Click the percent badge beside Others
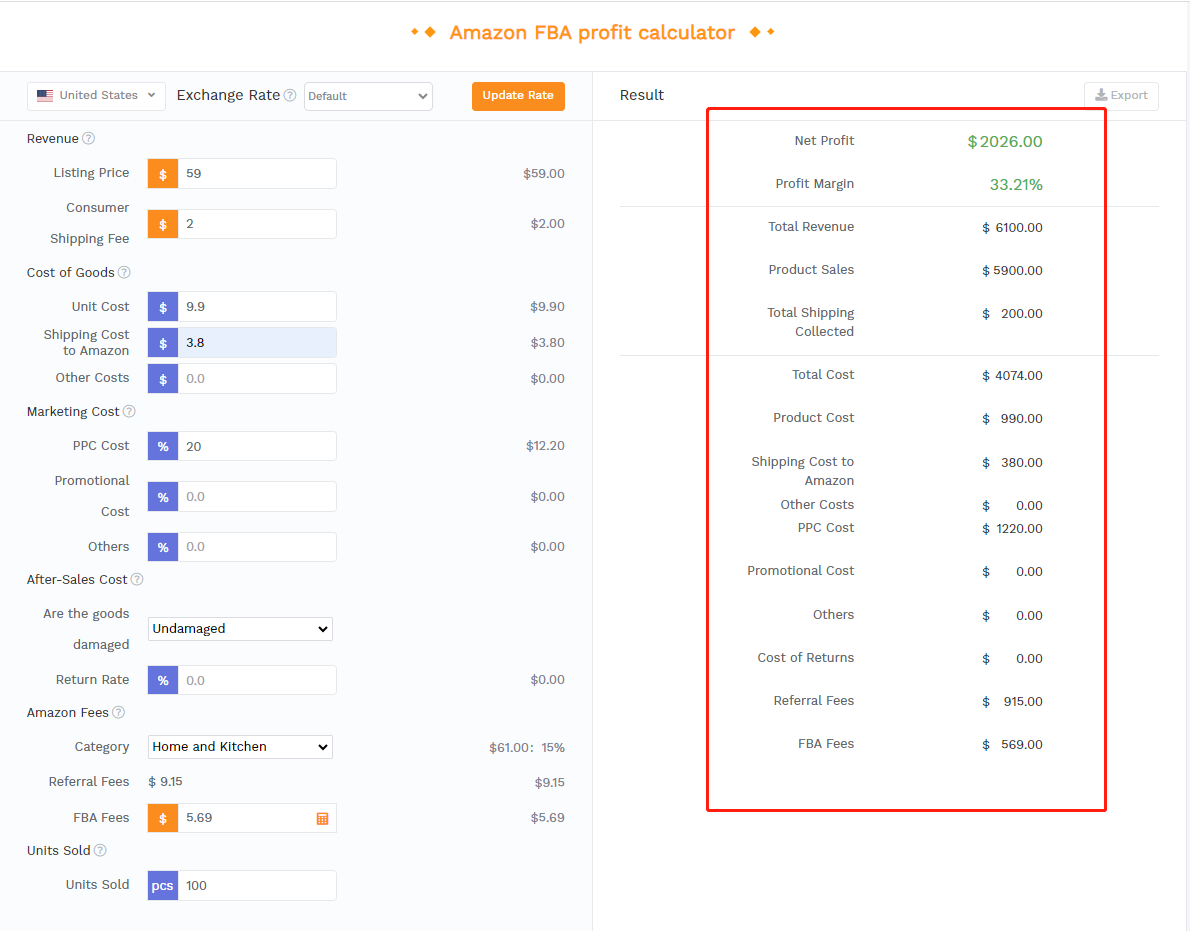1190x931 pixels. coord(162,547)
